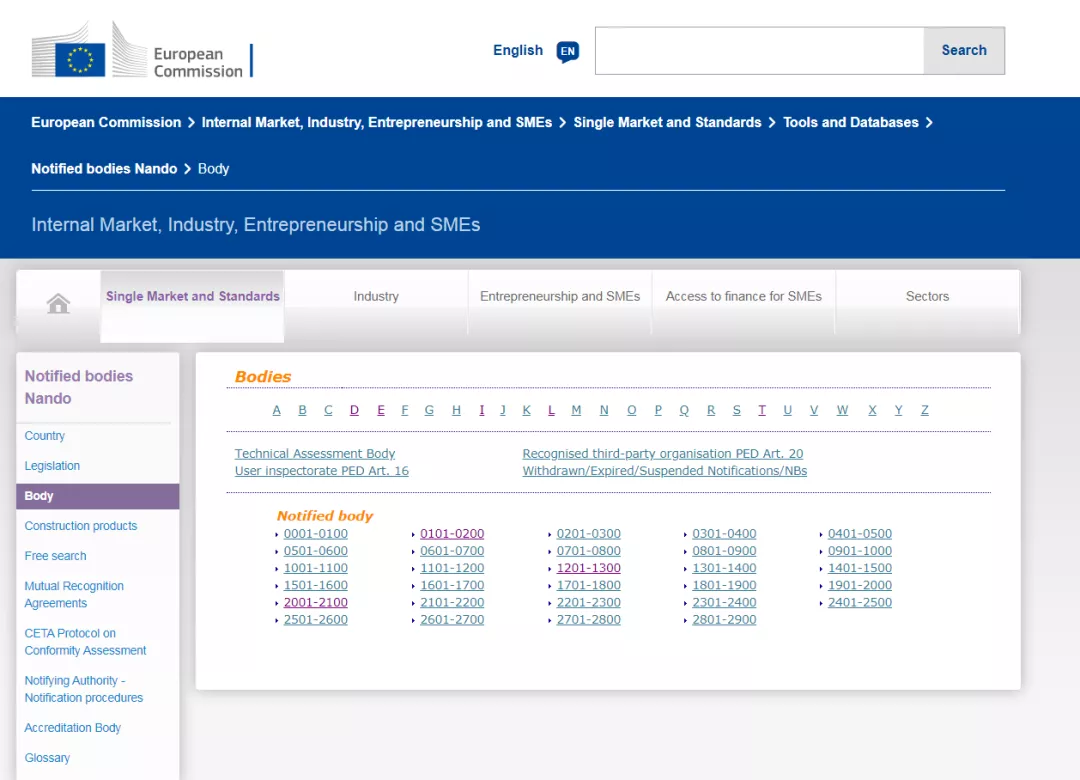Open Free search in sidebar
This screenshot has width=1080, height=780.
56,556
